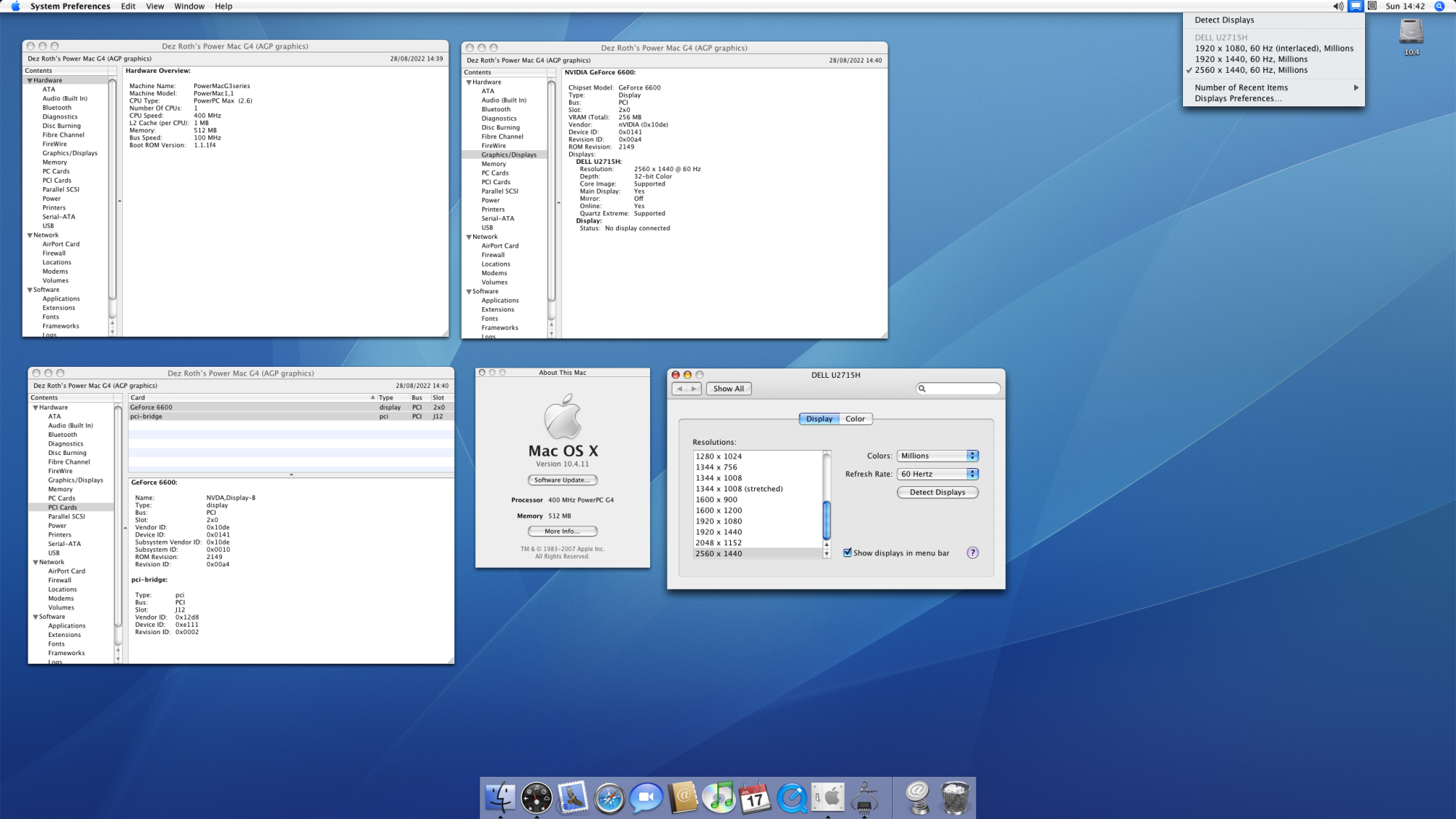Select 1920 x 1440 in Resolutions list
The height and width of the screenshot is (819, 1456).
coord(758,532)
